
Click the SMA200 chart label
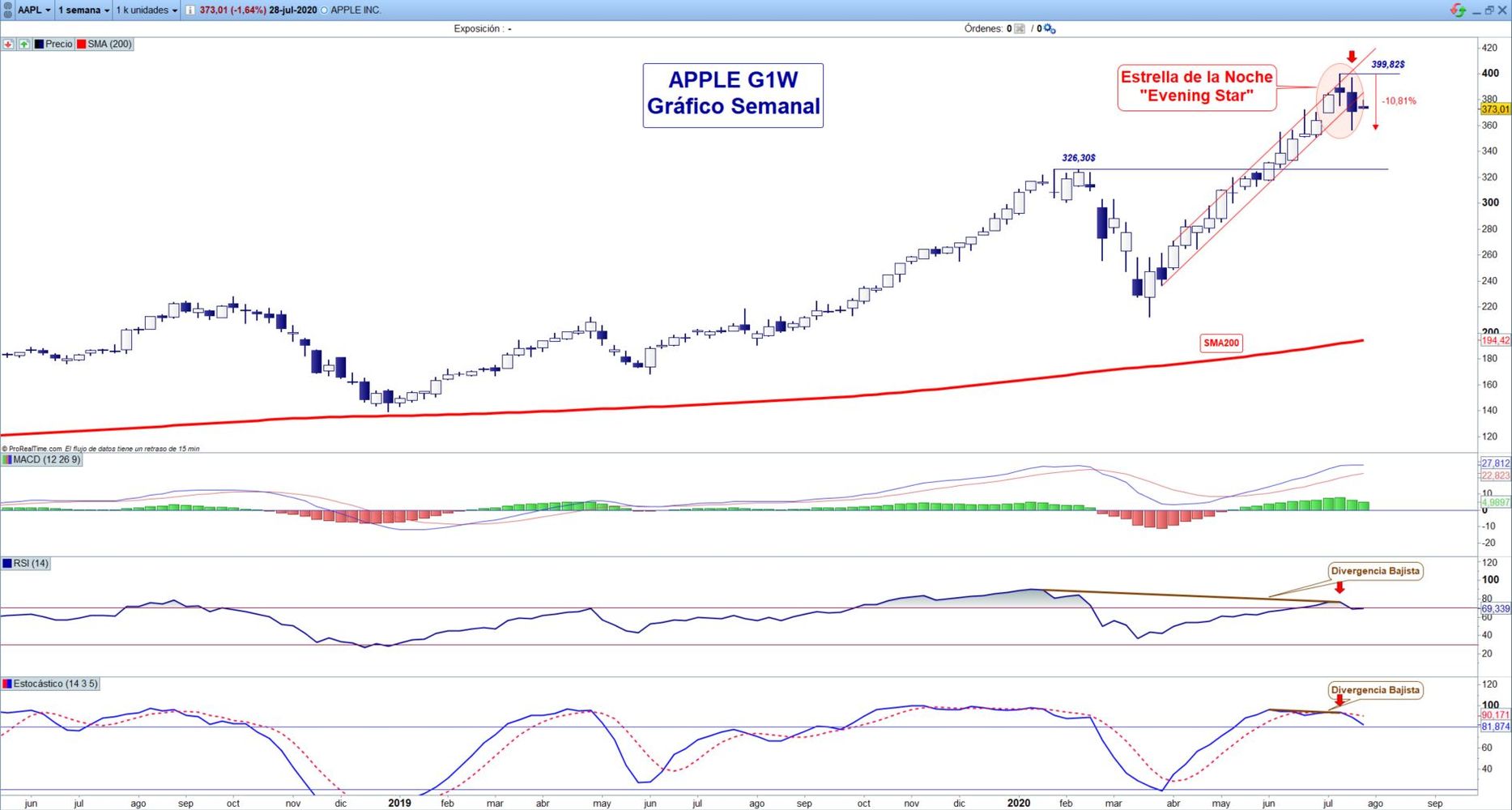1221,343
